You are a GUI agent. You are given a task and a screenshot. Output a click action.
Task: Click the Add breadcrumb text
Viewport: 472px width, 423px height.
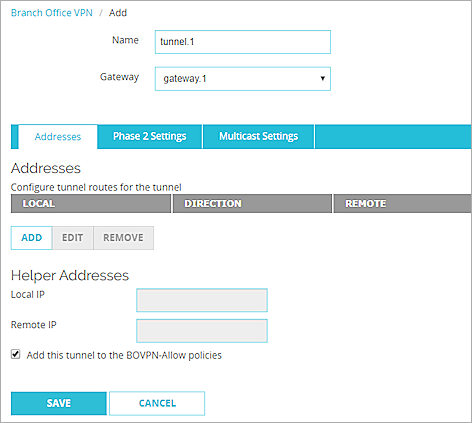coord(118,13)
